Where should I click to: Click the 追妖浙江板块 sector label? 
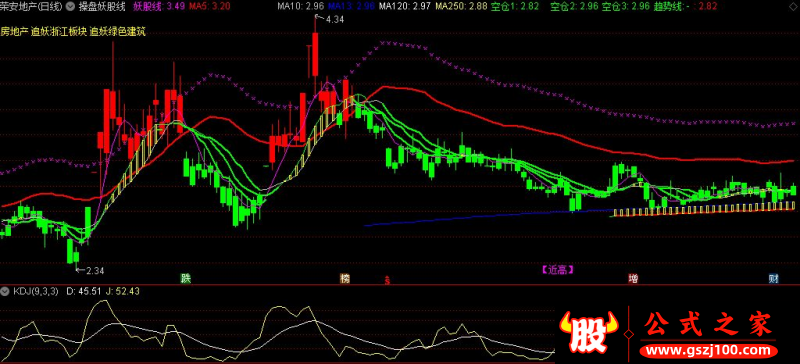pos(59,32)
